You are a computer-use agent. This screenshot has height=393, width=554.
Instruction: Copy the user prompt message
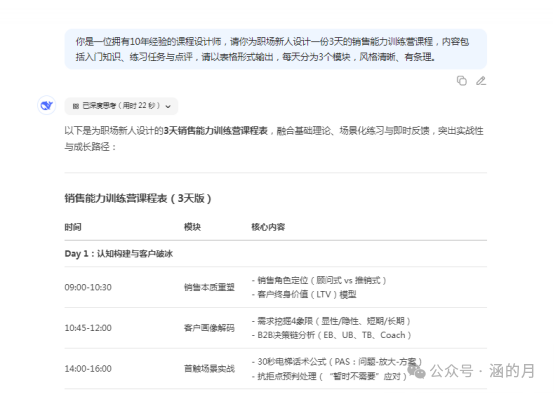click(x=461, y=81)
